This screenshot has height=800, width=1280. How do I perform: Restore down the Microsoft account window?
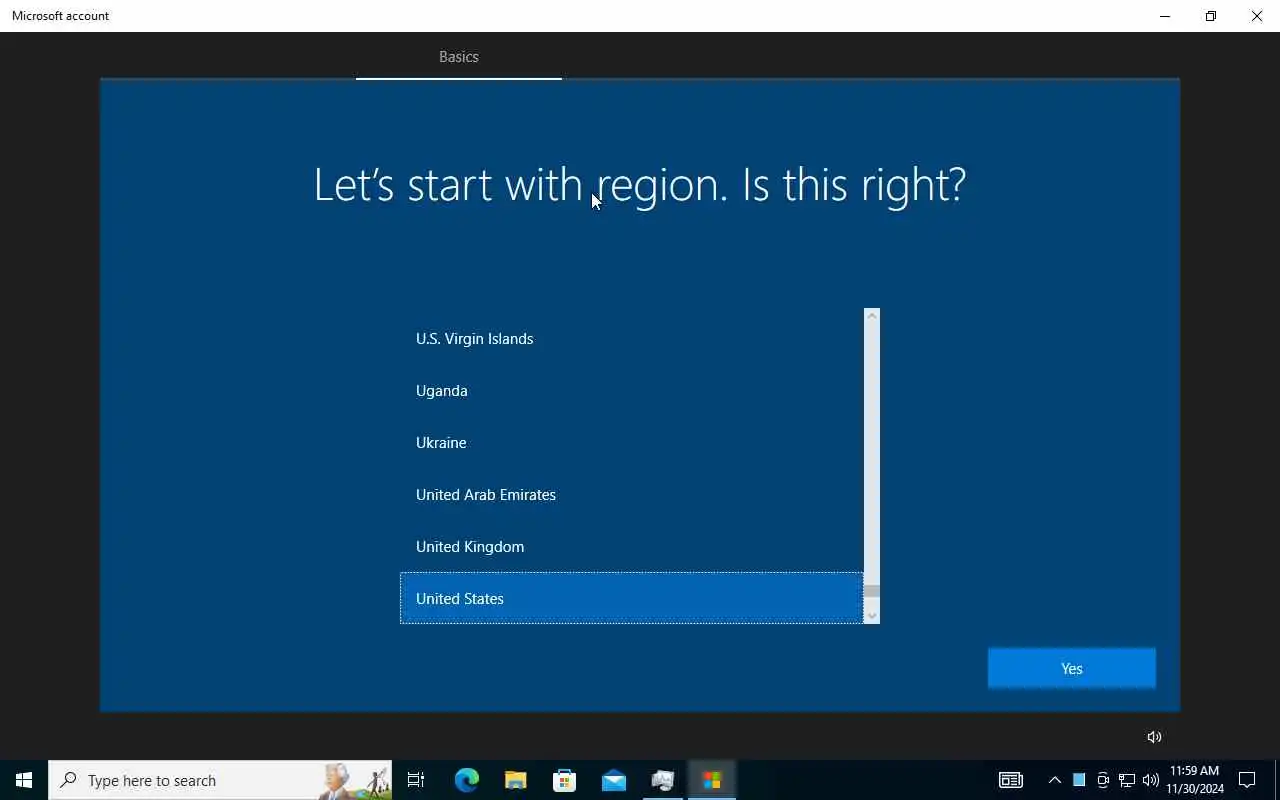(x=1211, y=16)
